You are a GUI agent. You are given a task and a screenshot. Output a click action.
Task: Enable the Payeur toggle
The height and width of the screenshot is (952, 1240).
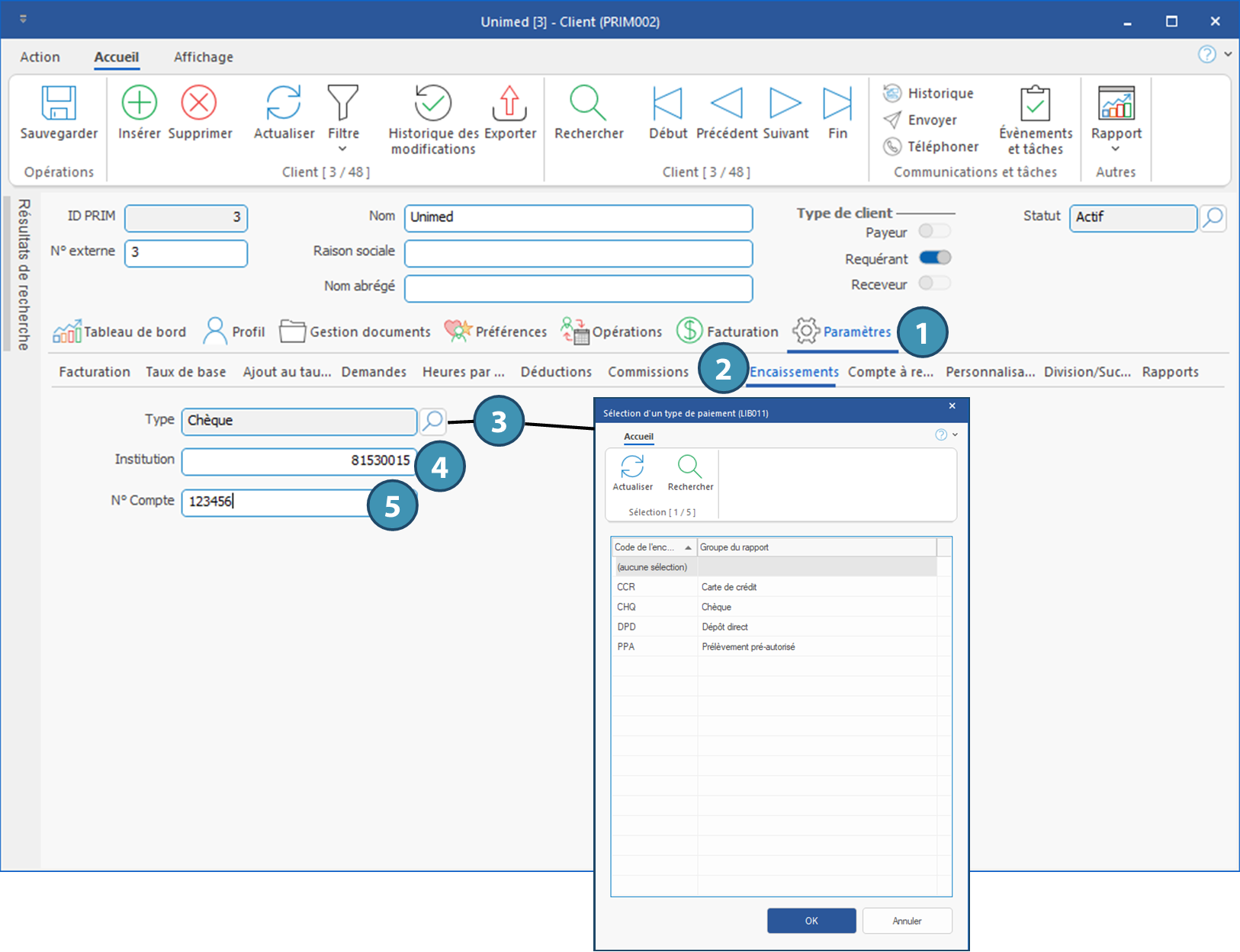pyautogui.click(x=934, y=231)
